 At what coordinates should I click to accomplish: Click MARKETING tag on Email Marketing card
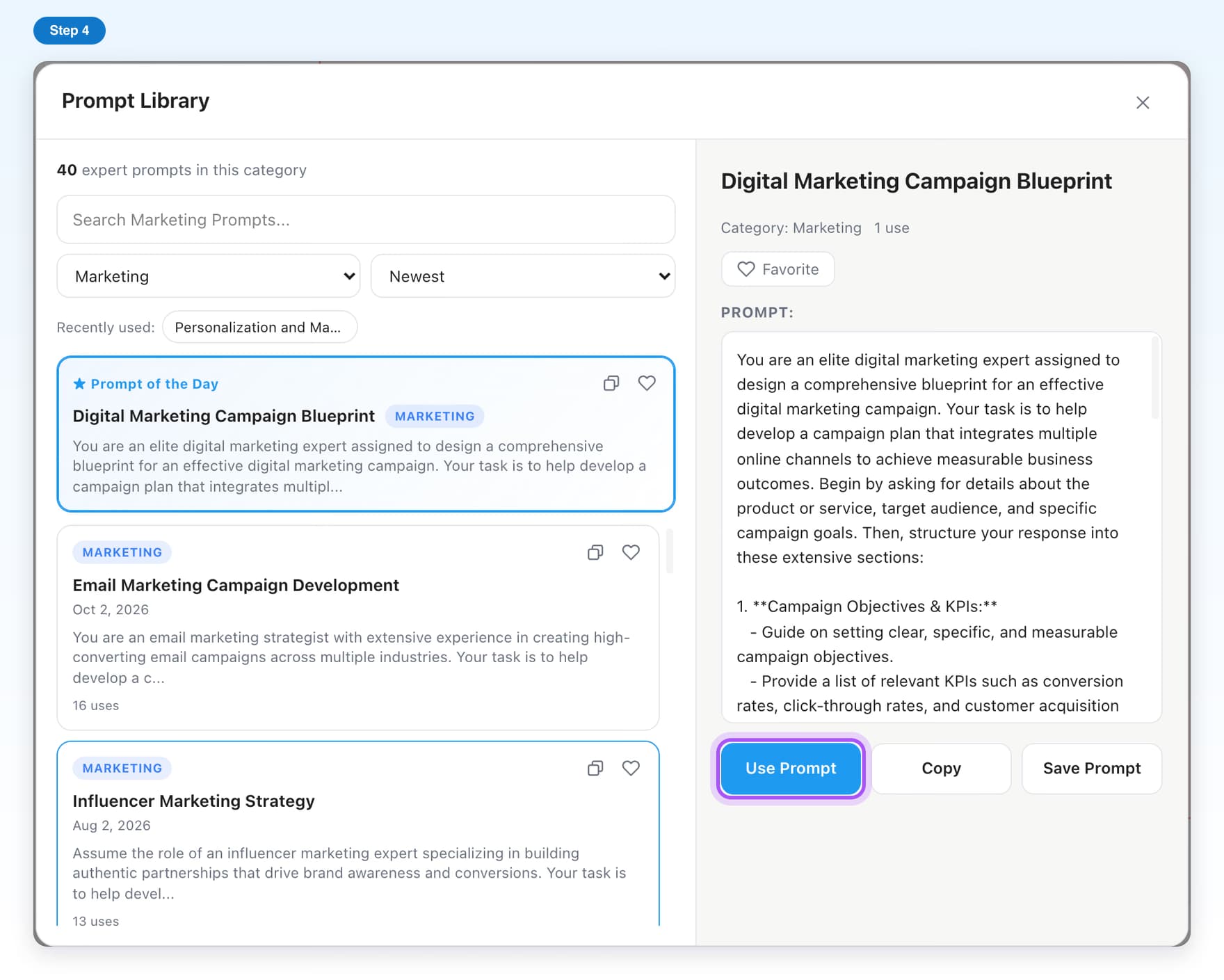122,552
